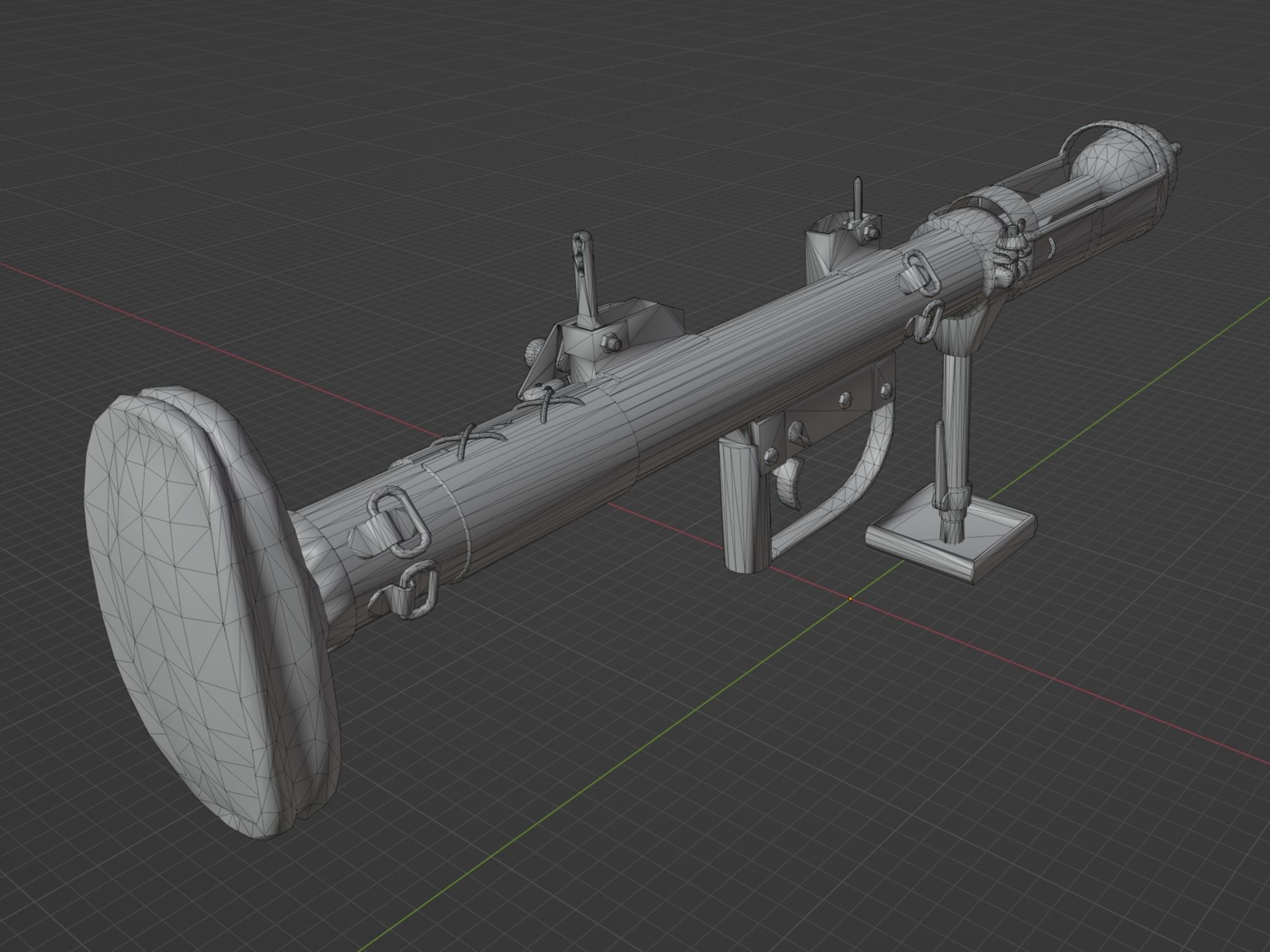Click the orange object origin dot
The width and height of the screenshot is (1270, 952).
[x=850, y=599]
